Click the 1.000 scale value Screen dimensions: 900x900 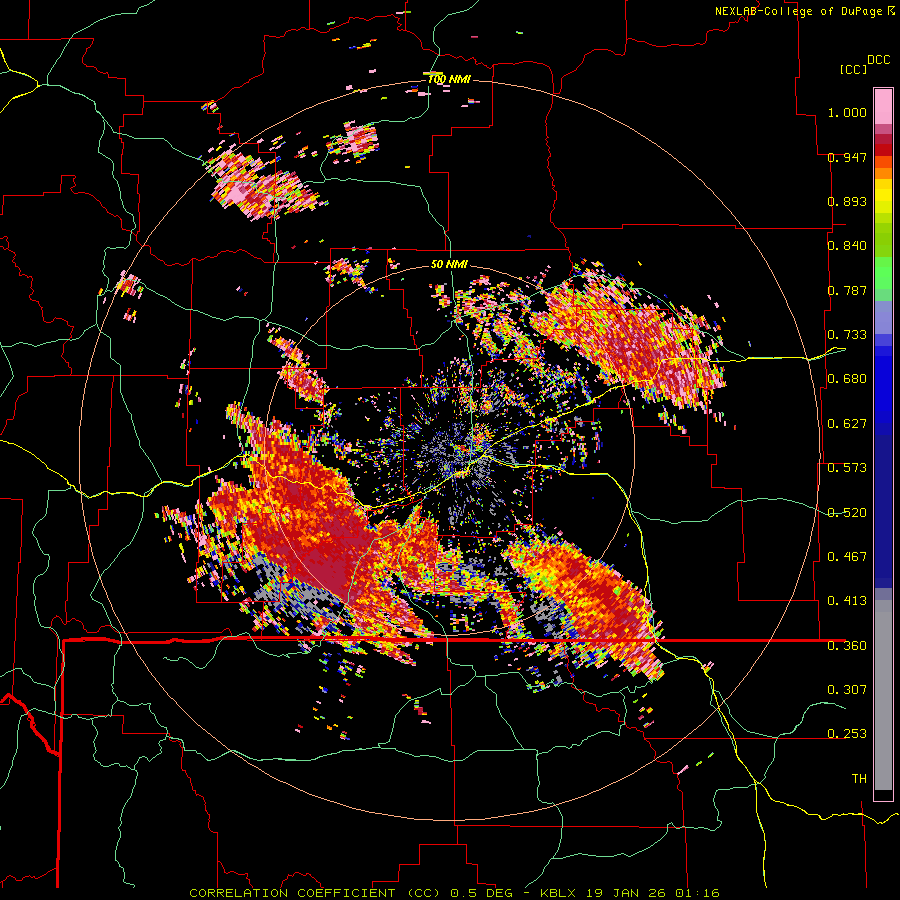pyautogui.click(x=847, y=112)
